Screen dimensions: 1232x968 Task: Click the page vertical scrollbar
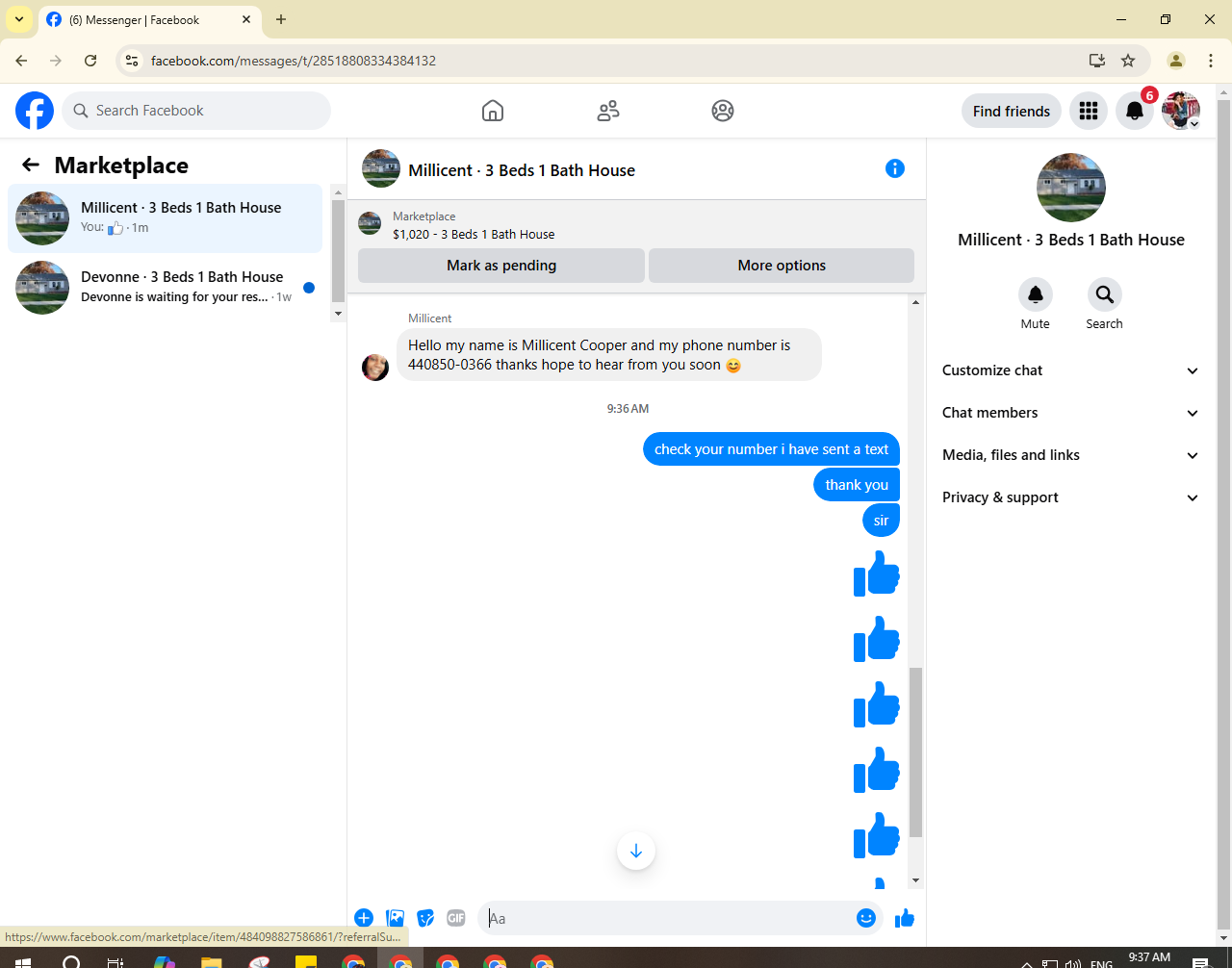(x=1223, y=516)
